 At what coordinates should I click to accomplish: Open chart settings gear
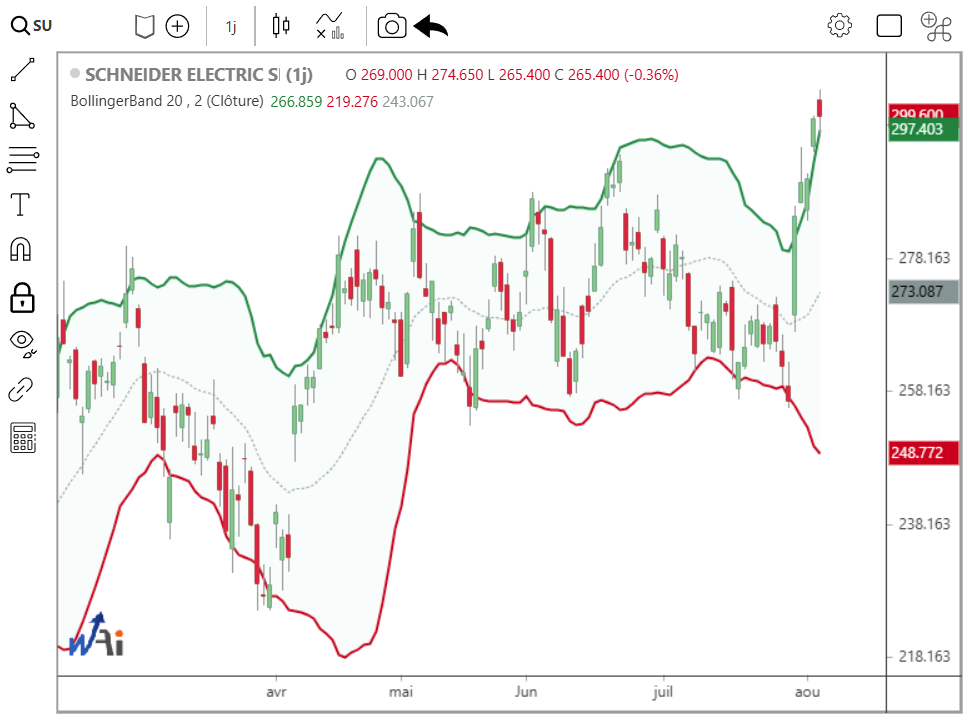click(x=839, y=26)
